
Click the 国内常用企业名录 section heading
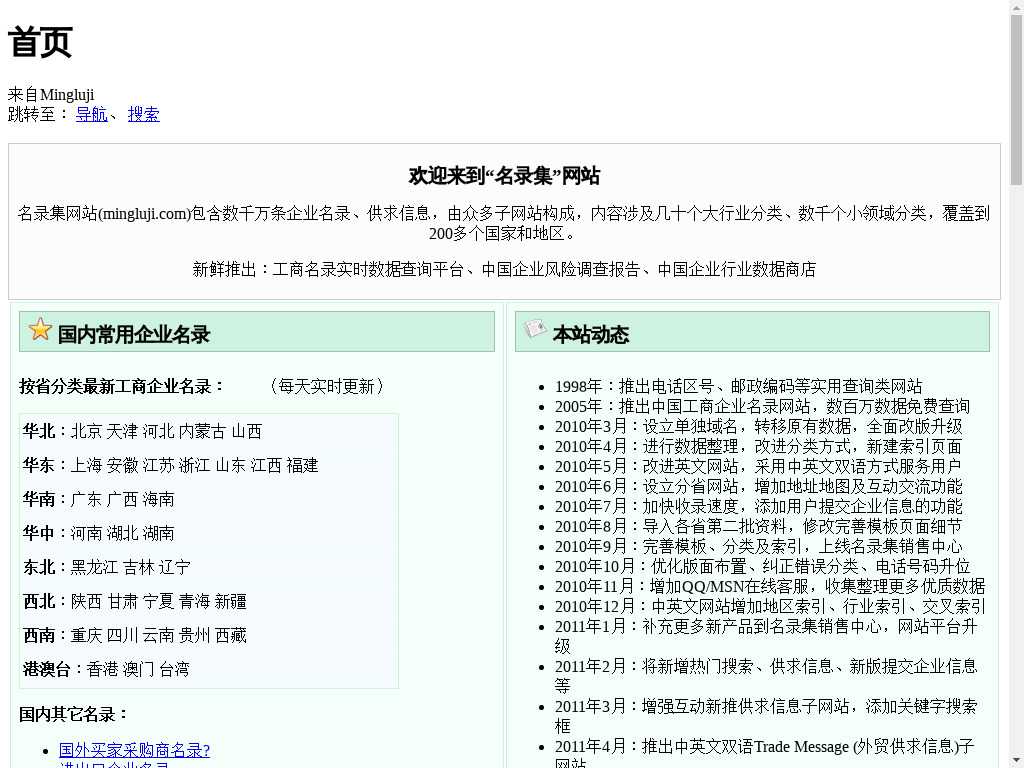pos(134,334)
